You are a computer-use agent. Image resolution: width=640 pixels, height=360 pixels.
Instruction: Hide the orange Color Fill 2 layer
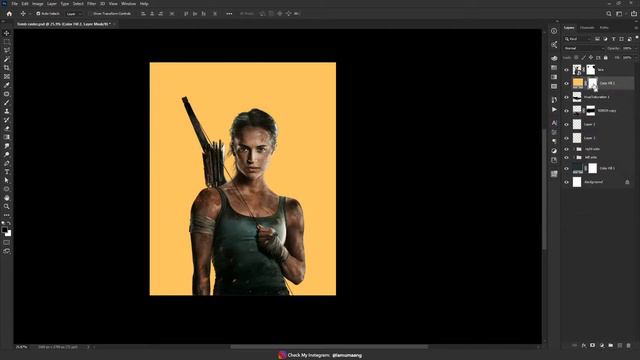coord(566,83)
